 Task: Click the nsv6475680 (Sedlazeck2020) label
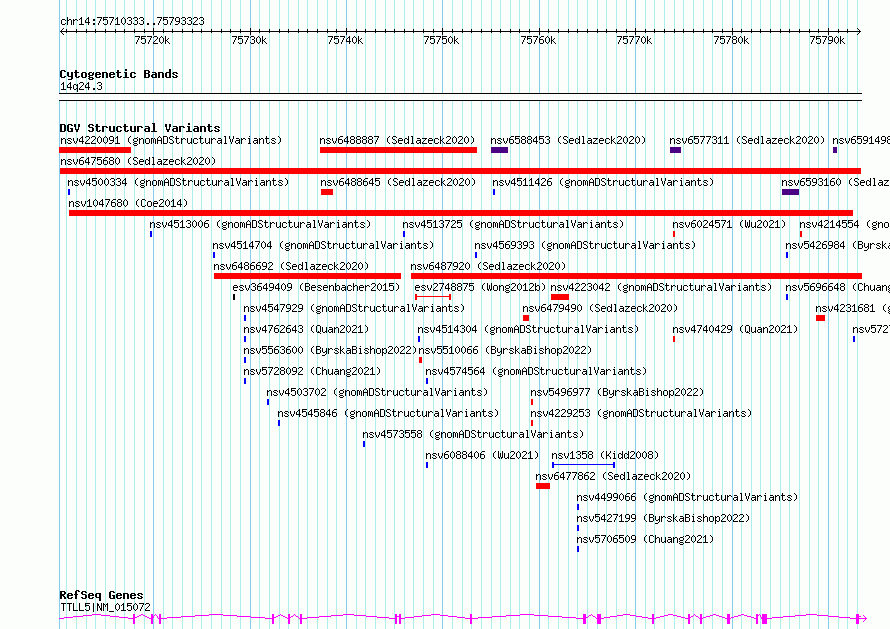(138, 161)
